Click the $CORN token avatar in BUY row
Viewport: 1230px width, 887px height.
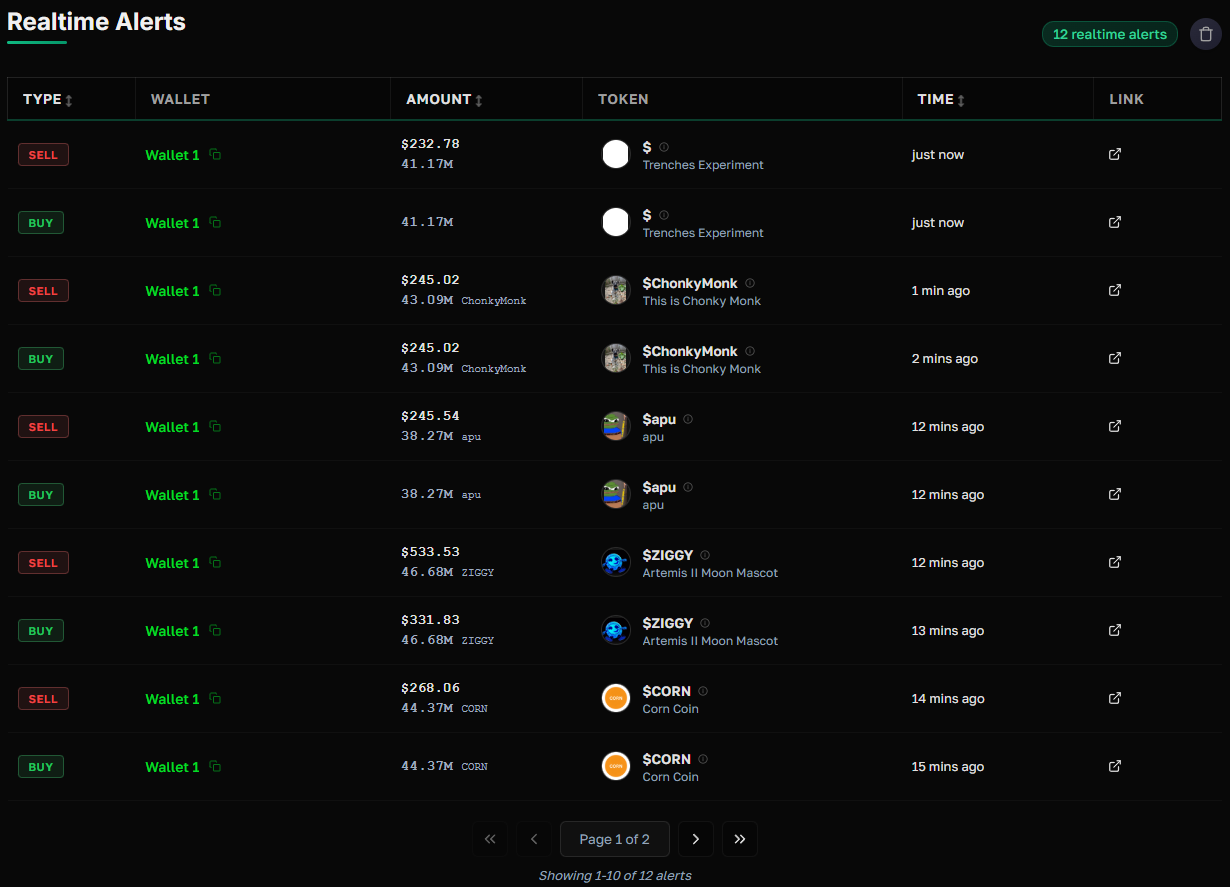[x=616, y=766]
